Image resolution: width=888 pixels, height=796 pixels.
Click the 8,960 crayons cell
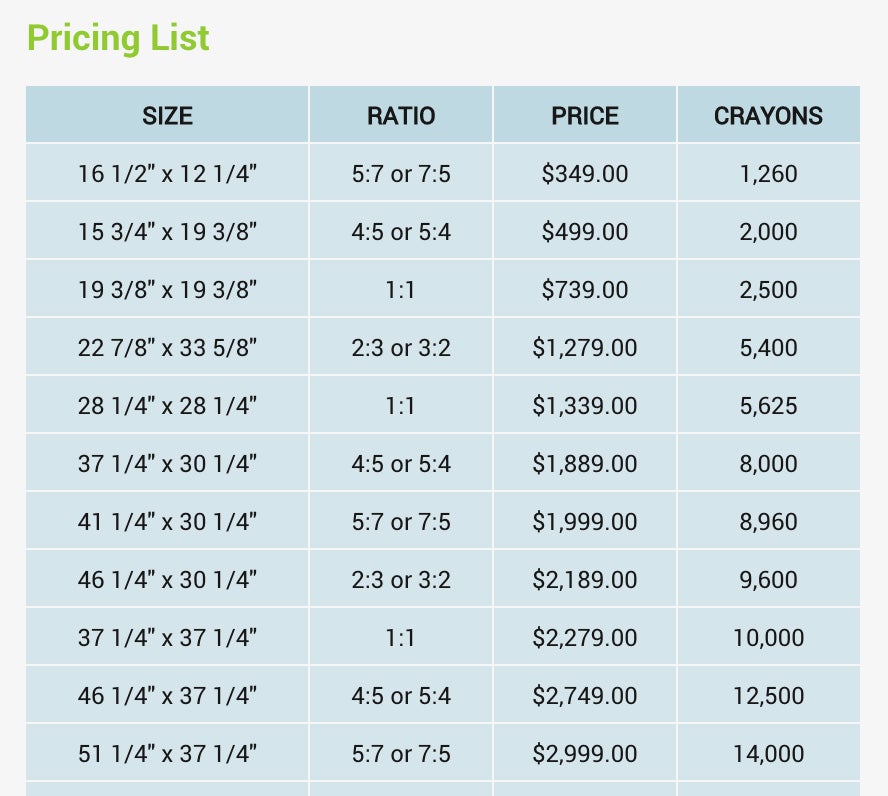pos(768,522)
